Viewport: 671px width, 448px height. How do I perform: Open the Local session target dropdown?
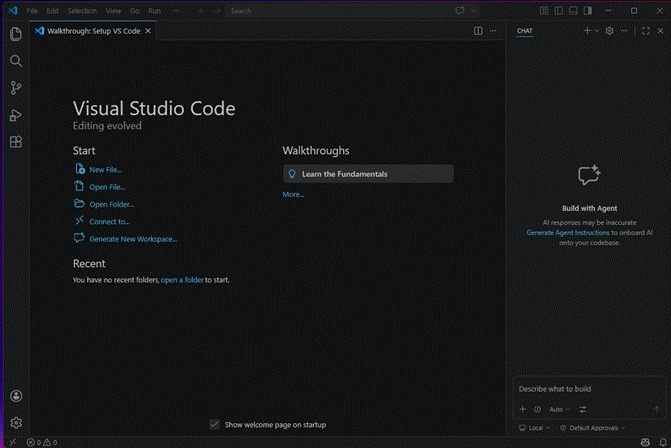(534, 428)
